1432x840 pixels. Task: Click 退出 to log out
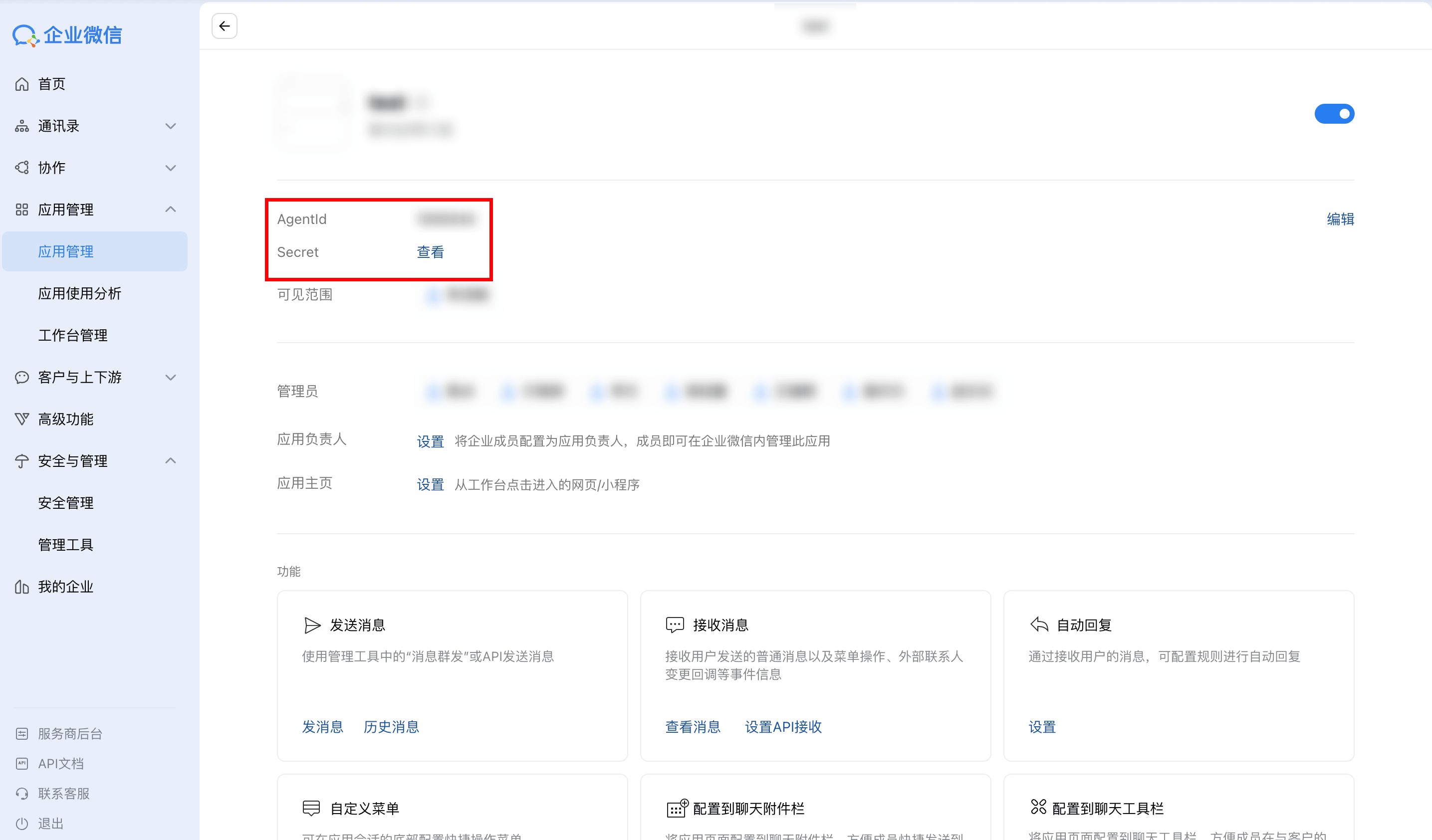[50, 824]
